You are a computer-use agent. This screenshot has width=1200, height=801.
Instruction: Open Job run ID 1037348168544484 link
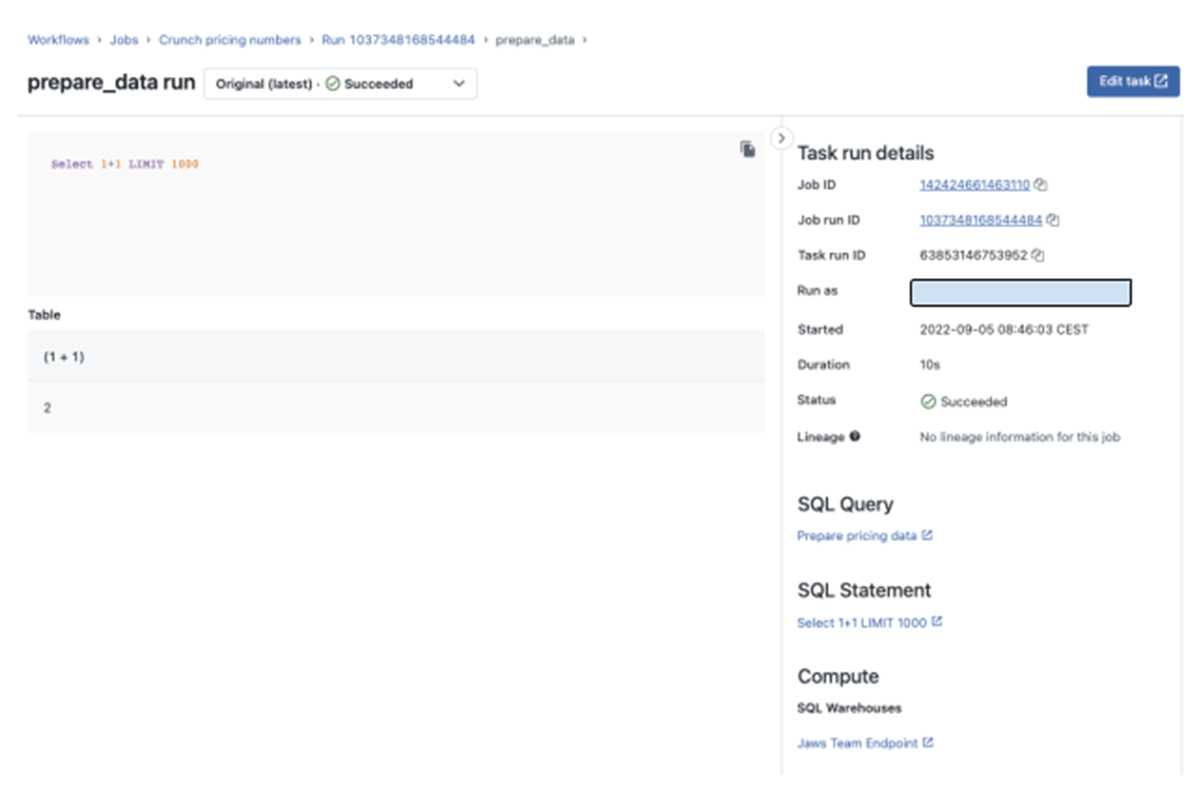[980, 220]
